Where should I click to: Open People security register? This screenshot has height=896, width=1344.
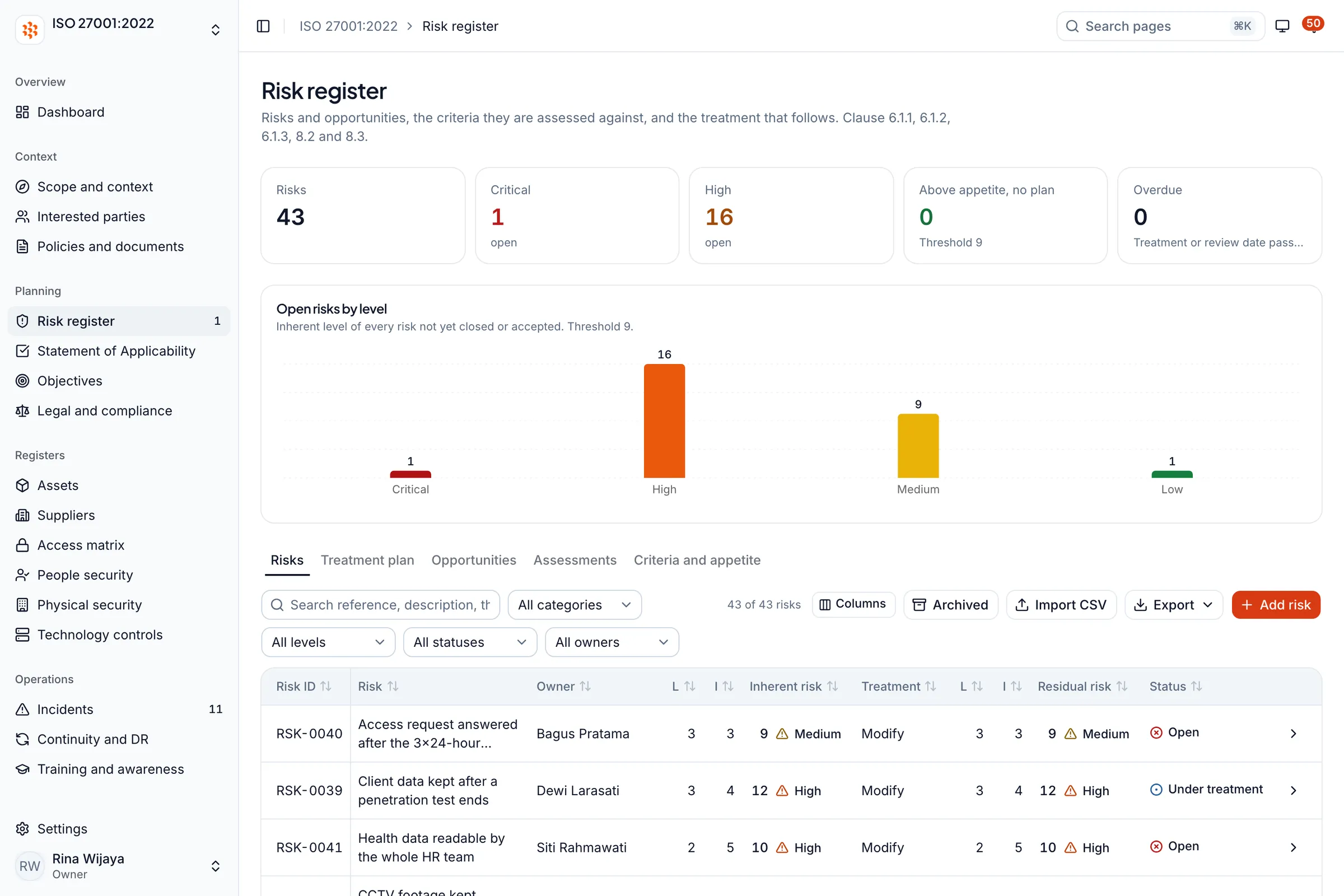coord(119,575)
